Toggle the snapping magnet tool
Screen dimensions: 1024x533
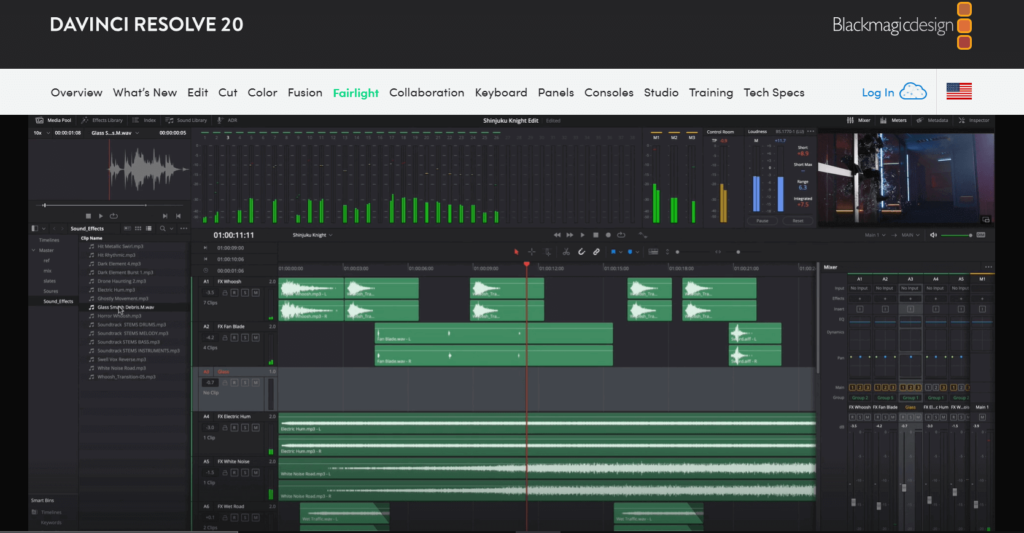click(x=581, y=251)
